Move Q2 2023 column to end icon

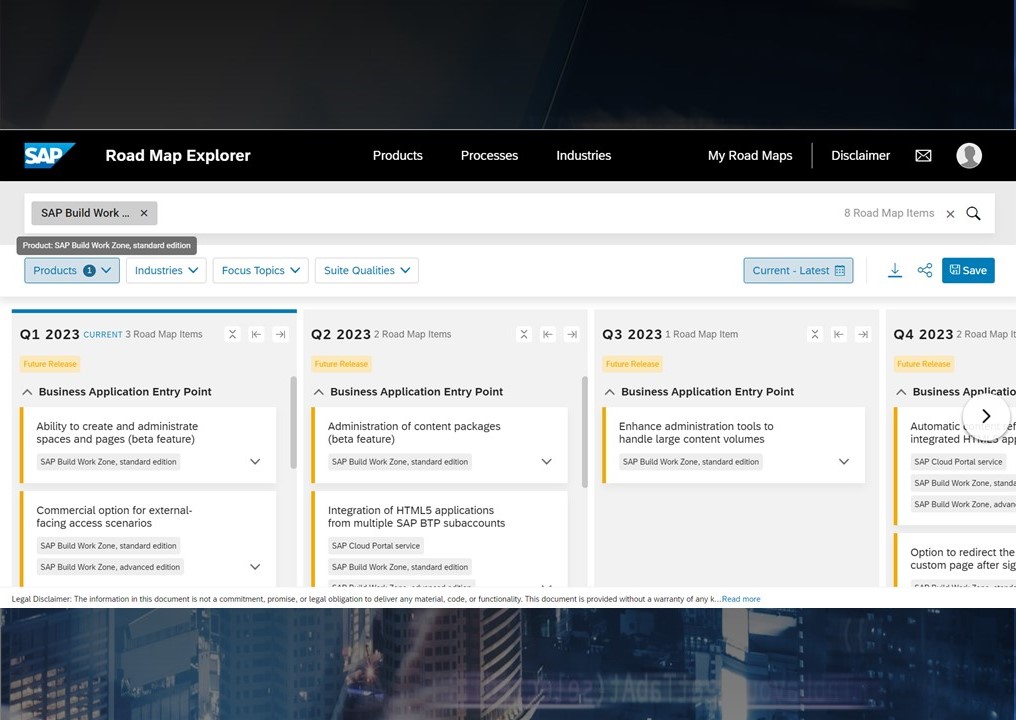[x=571, y=335]
